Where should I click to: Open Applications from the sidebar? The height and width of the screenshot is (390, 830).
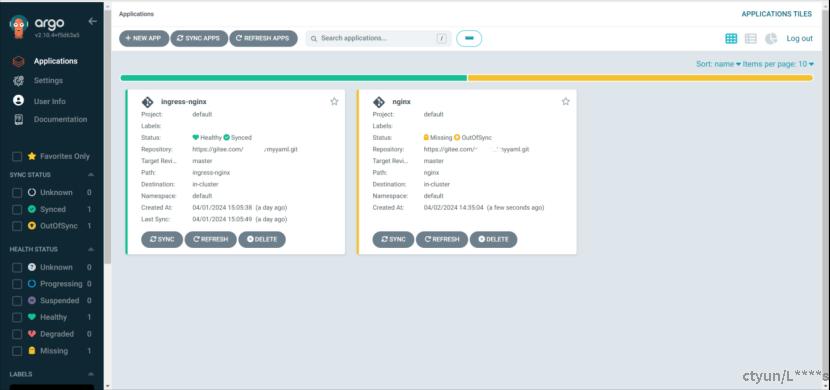click(x=56, y=61)
